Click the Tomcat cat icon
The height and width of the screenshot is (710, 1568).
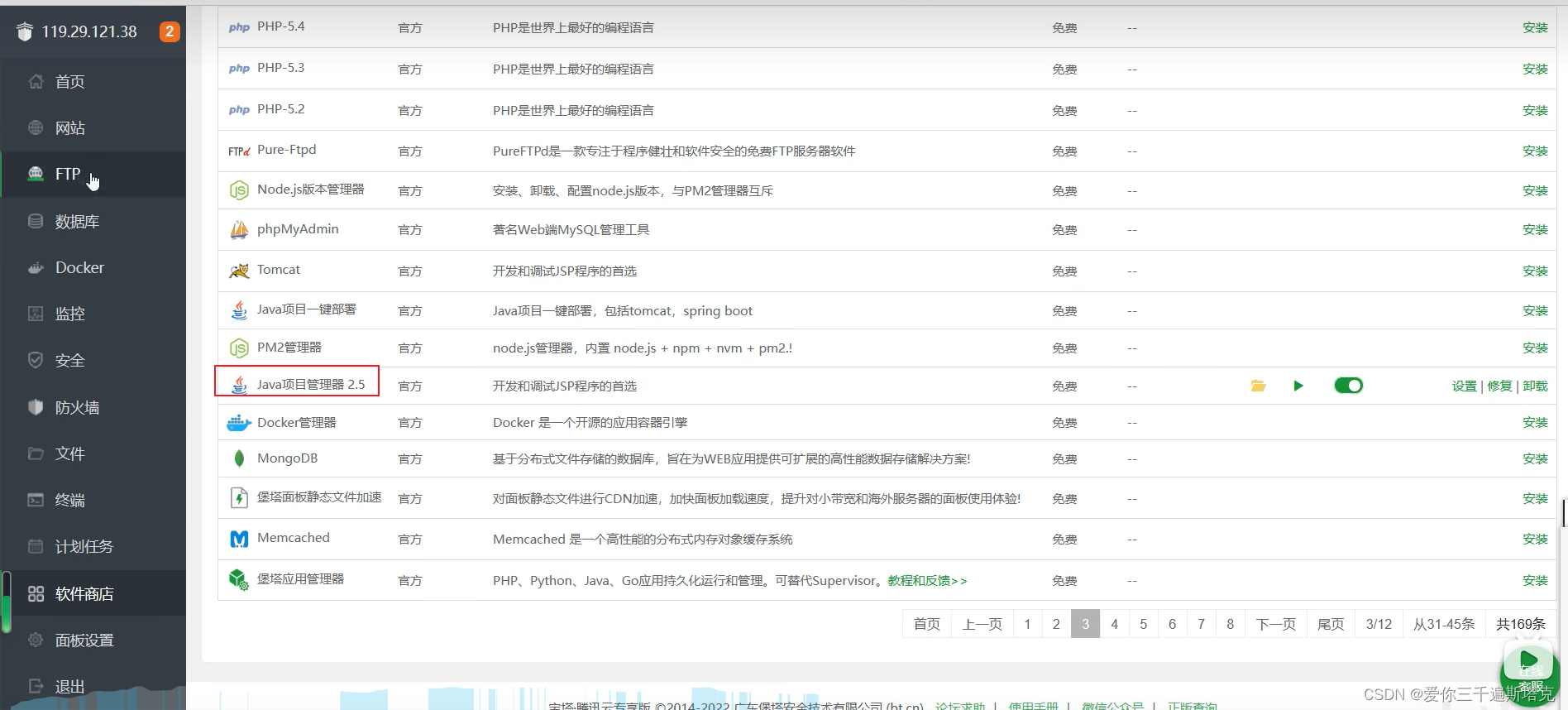239,271
